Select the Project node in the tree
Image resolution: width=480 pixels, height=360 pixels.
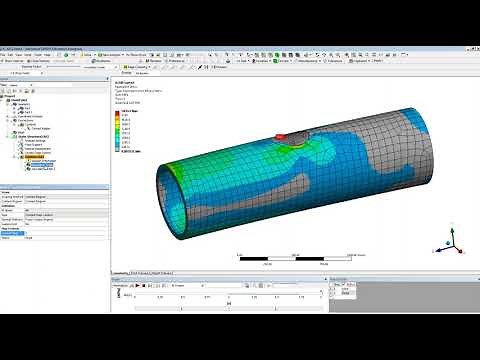coord(10,96)
